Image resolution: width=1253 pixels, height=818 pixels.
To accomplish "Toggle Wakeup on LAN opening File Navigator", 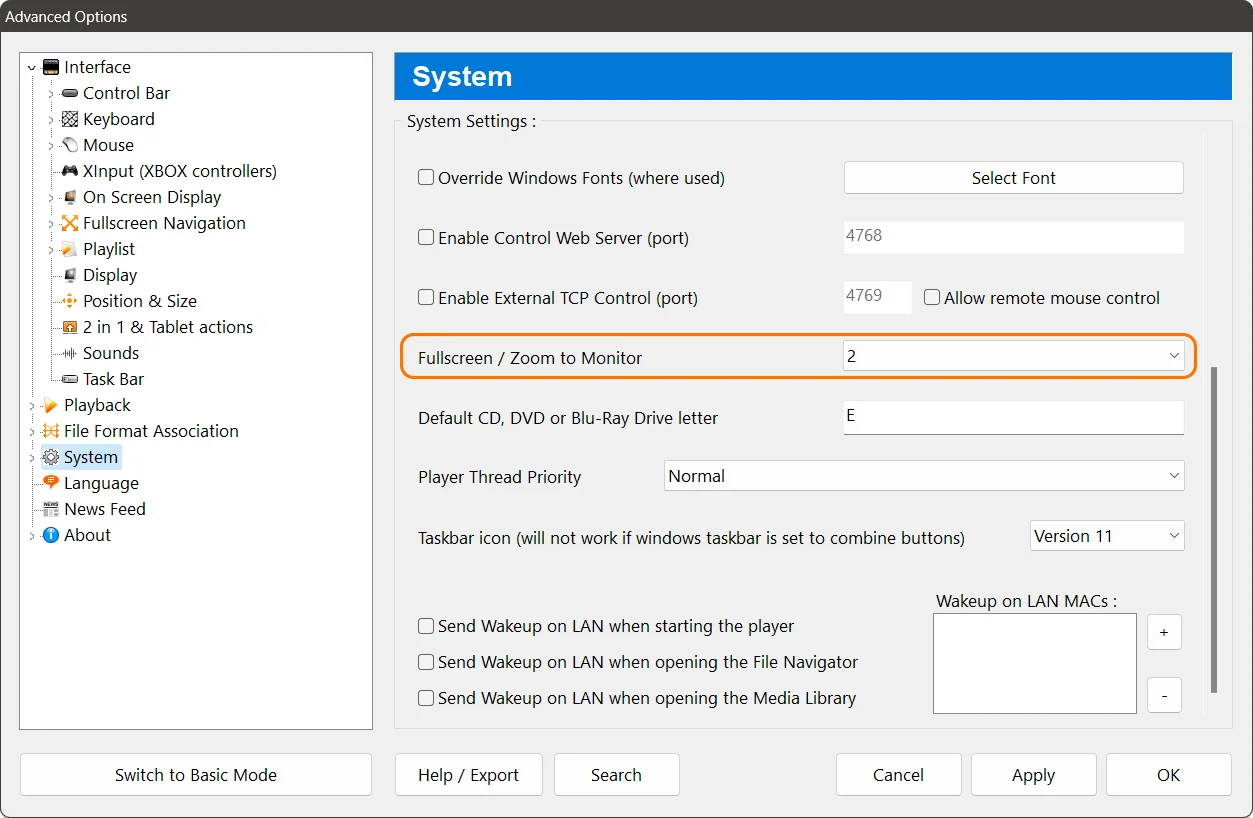I will click(426, 662).
